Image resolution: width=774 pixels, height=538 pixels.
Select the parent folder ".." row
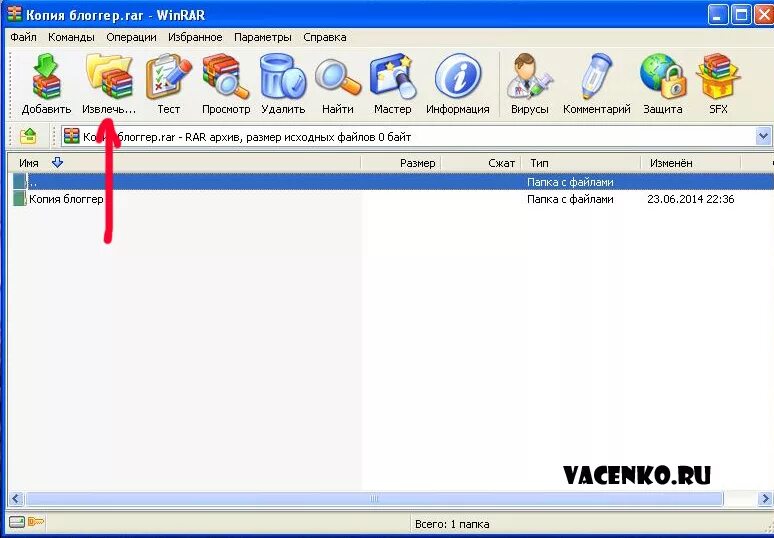(391, 182)
